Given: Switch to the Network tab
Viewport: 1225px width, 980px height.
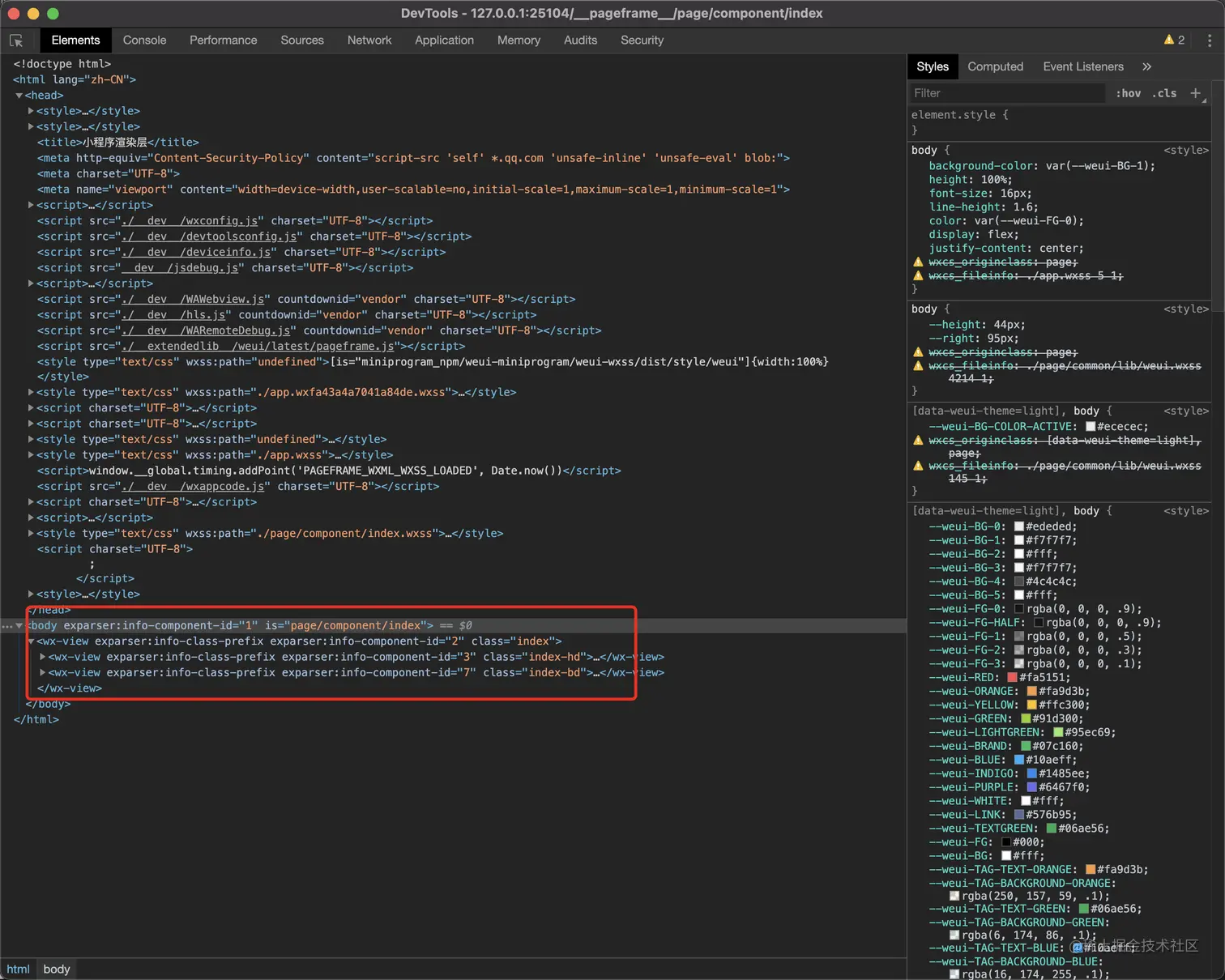Looking at the screenshot, I should pos(369,40).
